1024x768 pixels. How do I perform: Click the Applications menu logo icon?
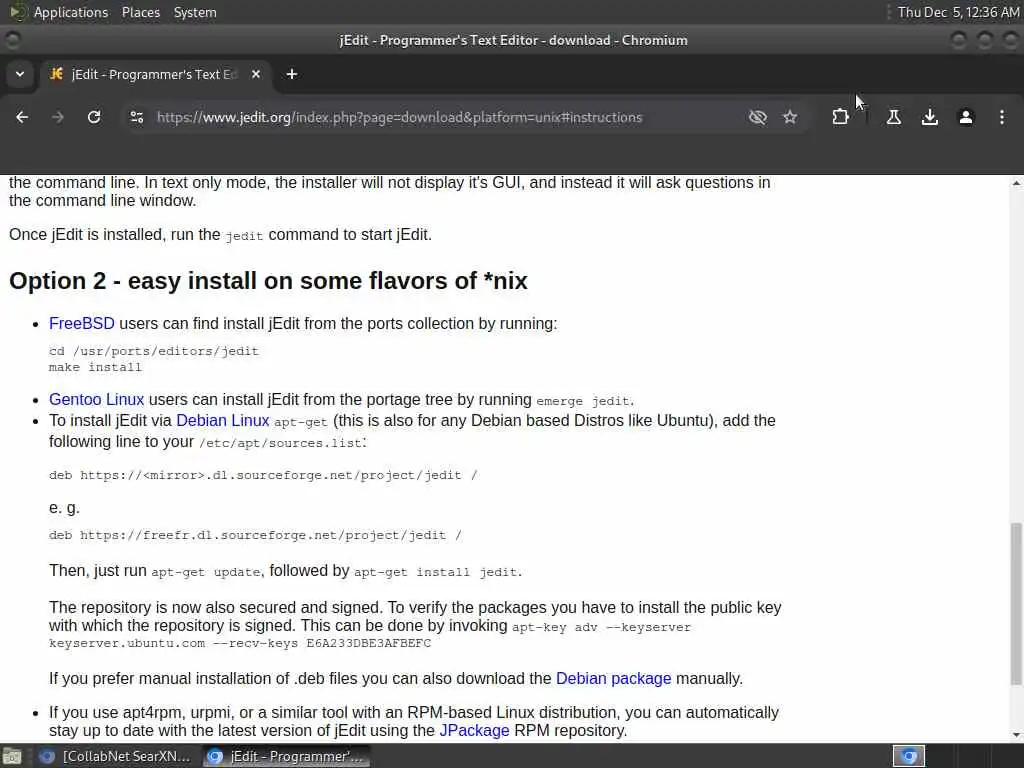(x=18, y=12)
